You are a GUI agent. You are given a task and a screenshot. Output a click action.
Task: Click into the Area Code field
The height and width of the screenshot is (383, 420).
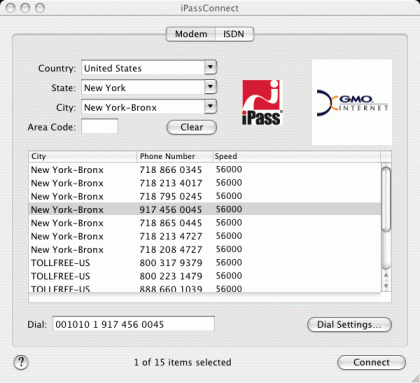point(100,127)
